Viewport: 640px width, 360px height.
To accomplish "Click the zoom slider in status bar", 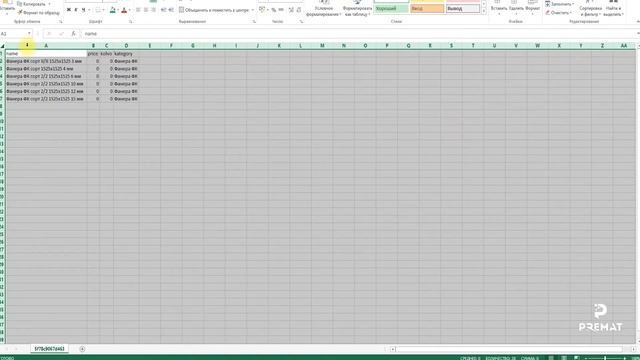I will click(x=605, y=358).
